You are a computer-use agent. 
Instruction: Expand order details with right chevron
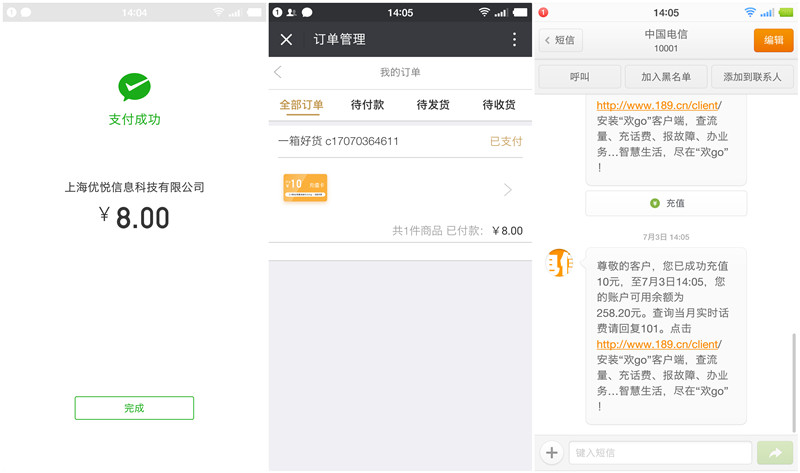tap(508, 190)
